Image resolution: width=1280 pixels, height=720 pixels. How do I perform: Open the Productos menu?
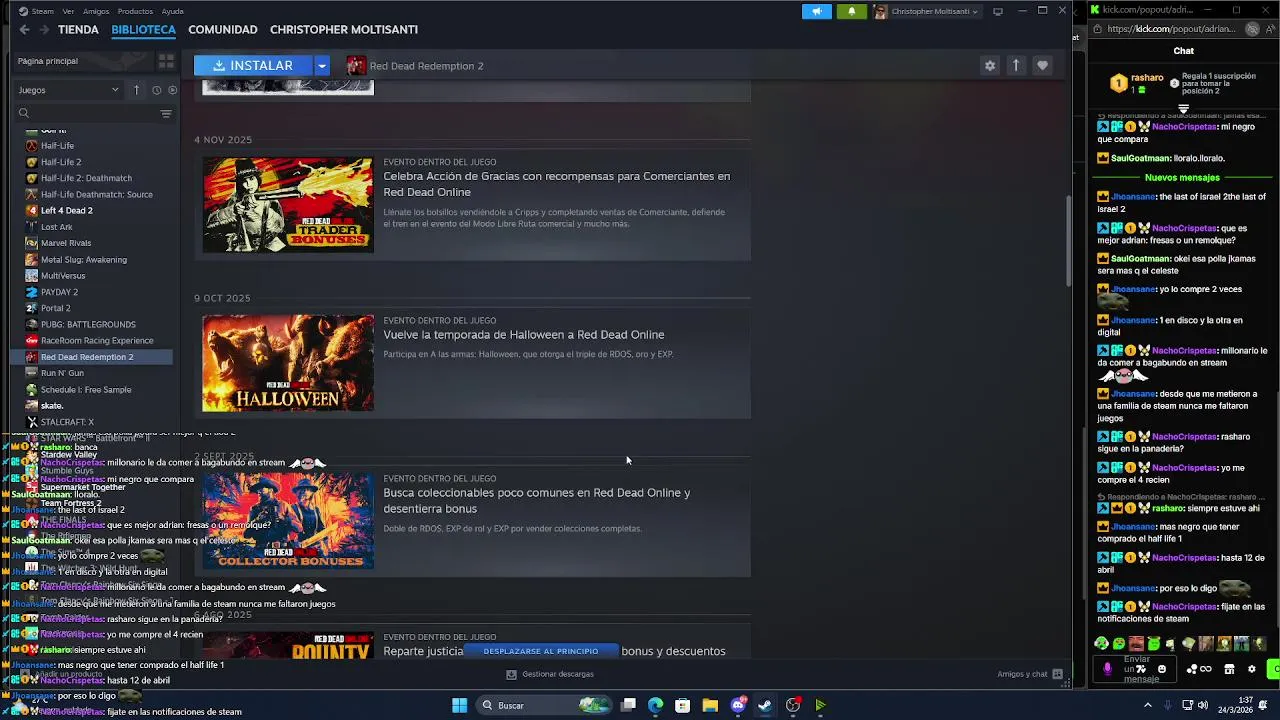point(135,11)
